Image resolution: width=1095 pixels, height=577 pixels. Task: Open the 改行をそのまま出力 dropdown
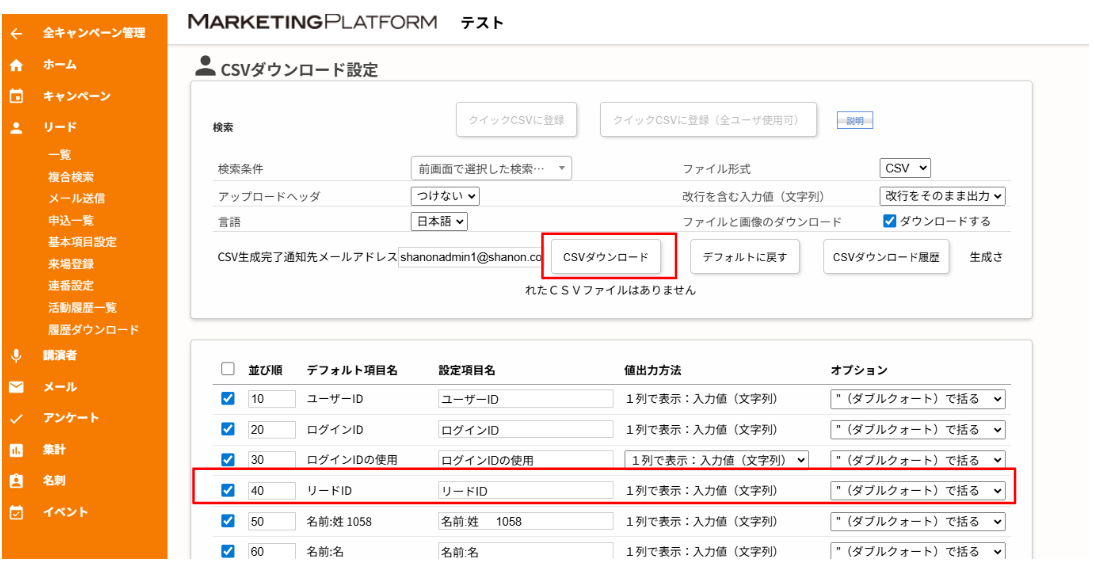pos(942,196)
